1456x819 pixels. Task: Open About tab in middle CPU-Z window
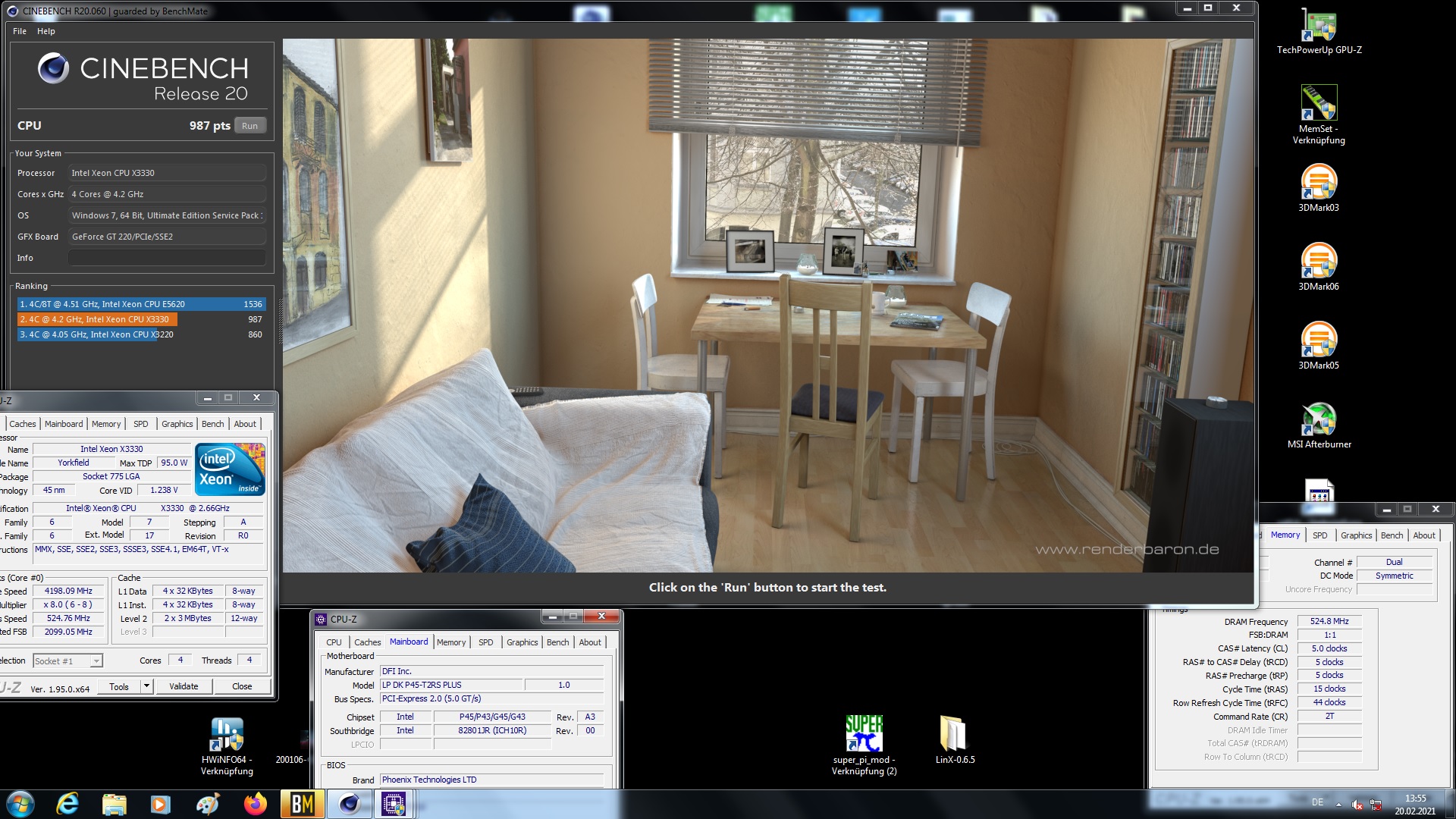[x=590, y=642]
